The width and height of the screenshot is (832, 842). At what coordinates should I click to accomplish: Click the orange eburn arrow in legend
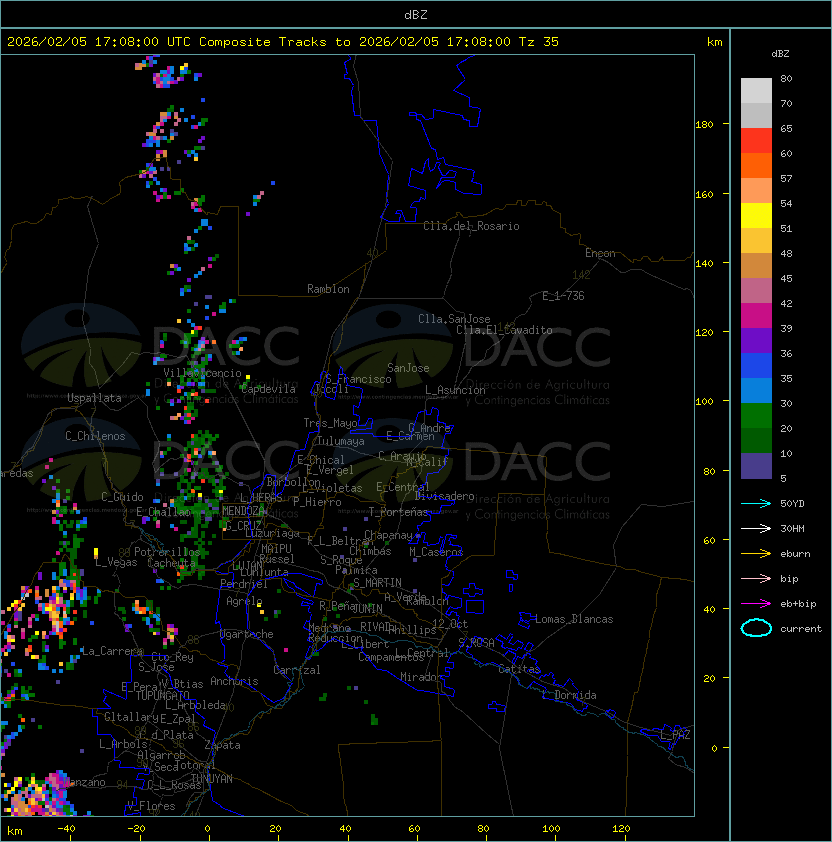[x=756, y=553]
